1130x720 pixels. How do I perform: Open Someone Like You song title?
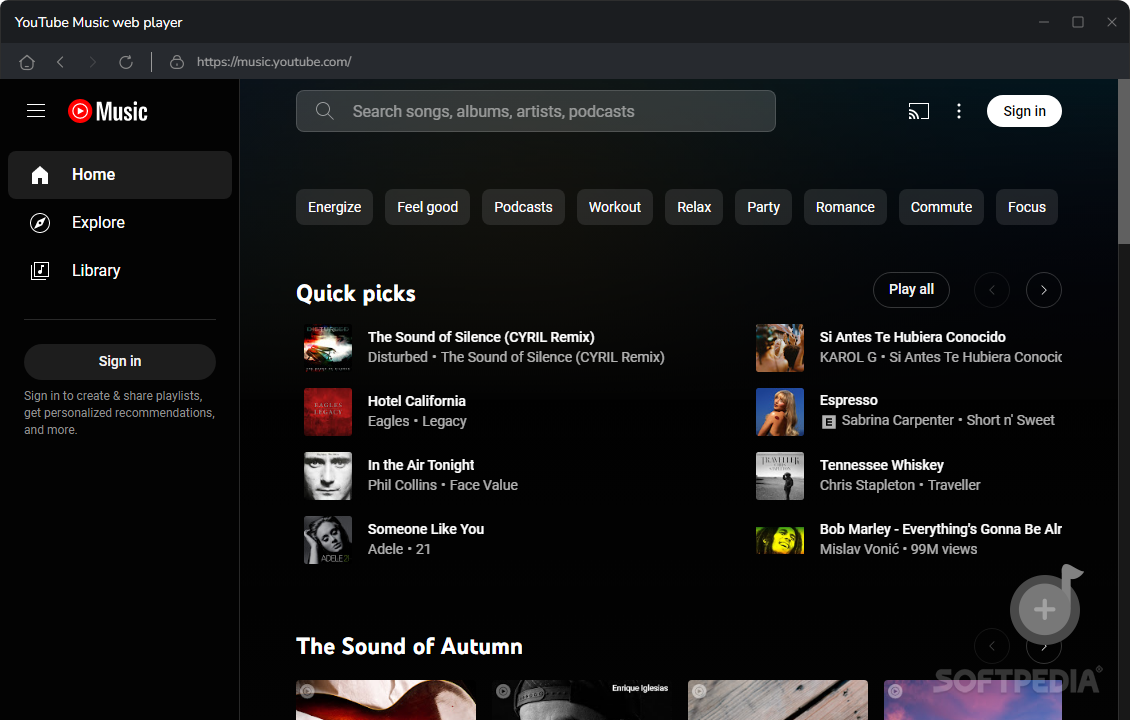coord(426,529)
